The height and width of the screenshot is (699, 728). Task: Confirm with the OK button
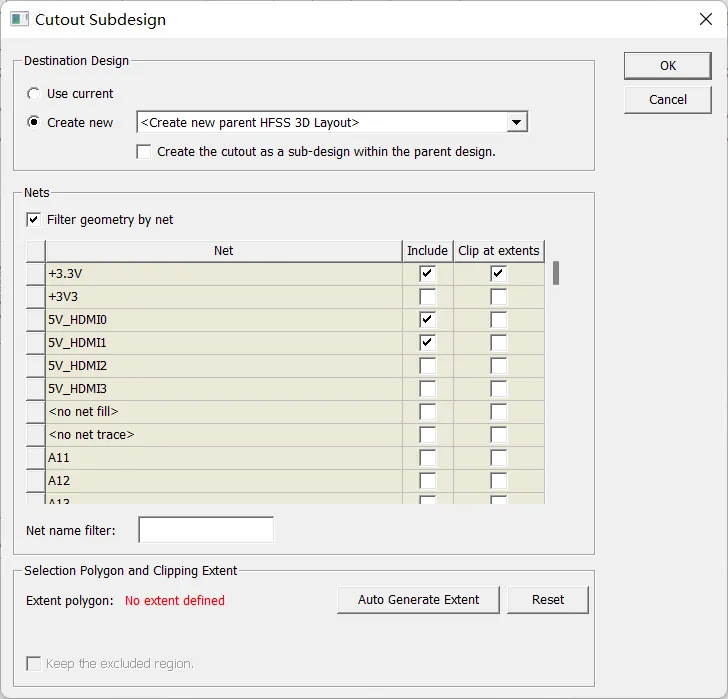coord(668,65)
